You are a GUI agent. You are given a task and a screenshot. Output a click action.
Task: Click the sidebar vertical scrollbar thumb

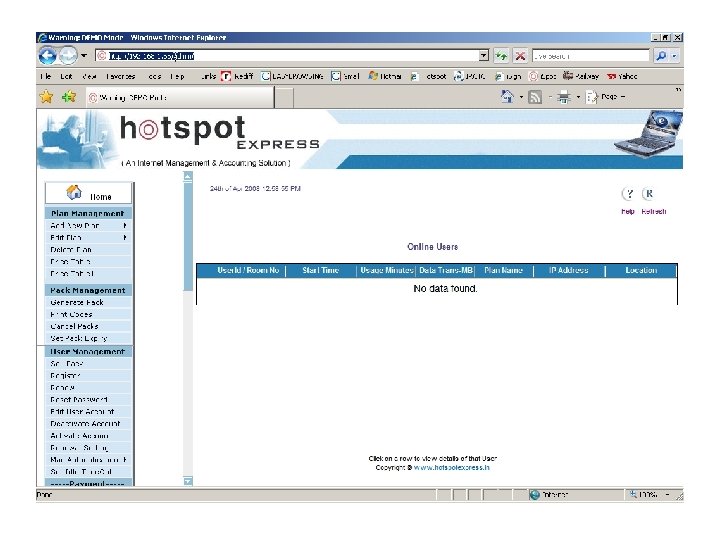coord(188,236)
